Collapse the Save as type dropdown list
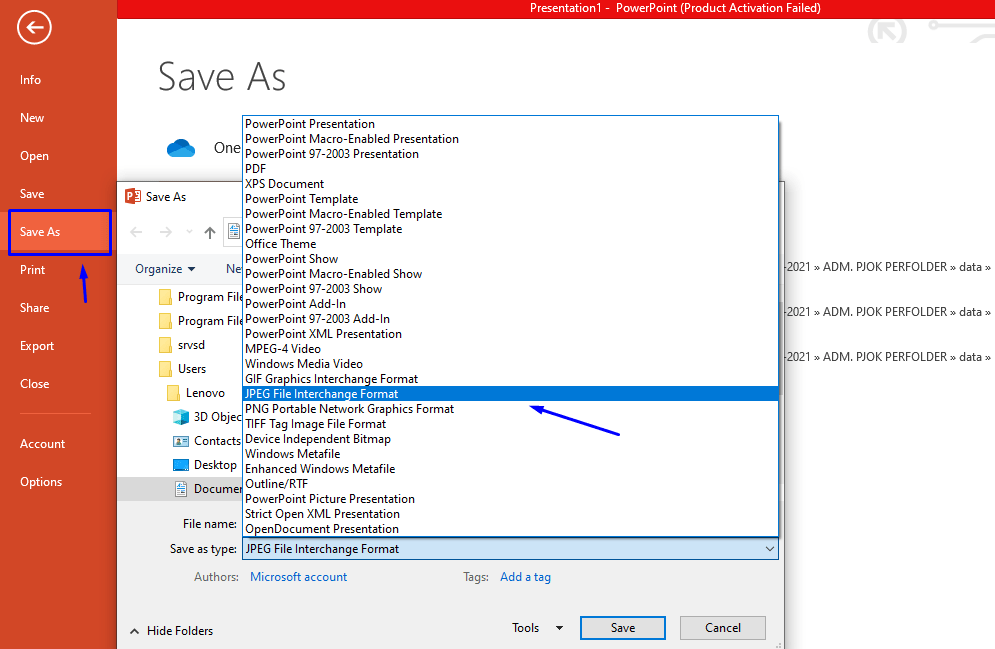 pos(769,548)
